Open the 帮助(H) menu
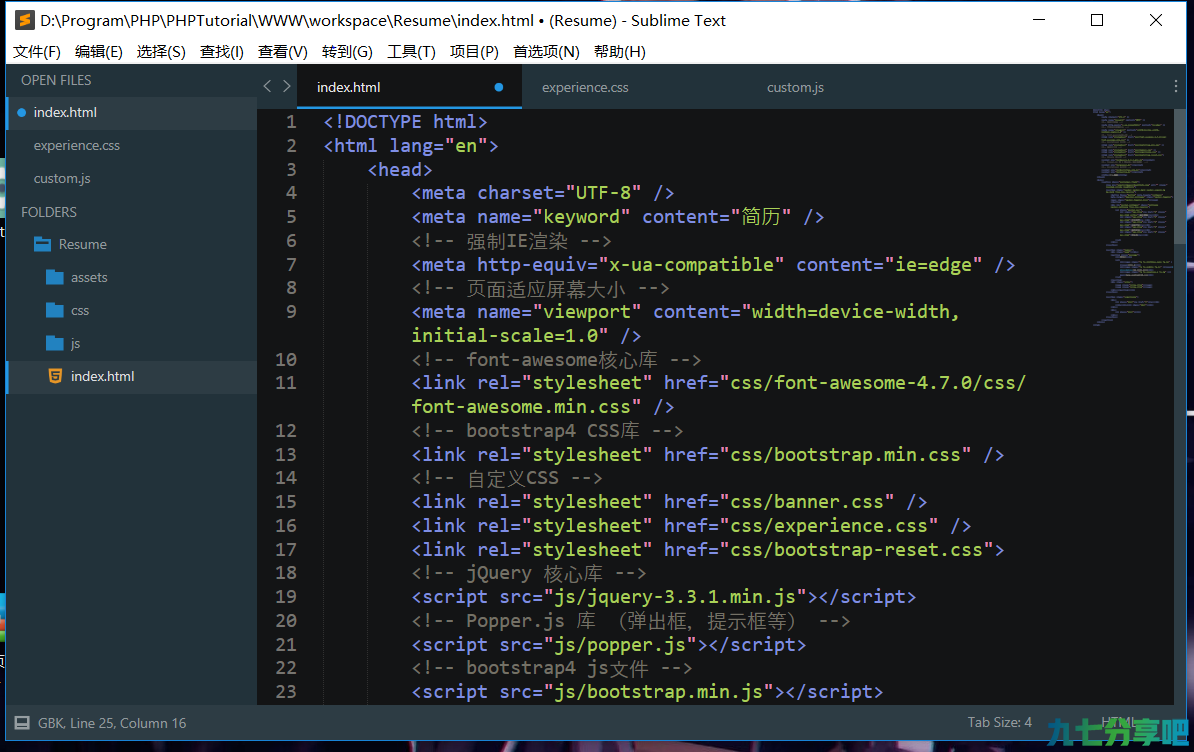 pyautogui.click(x=620, y=52)
